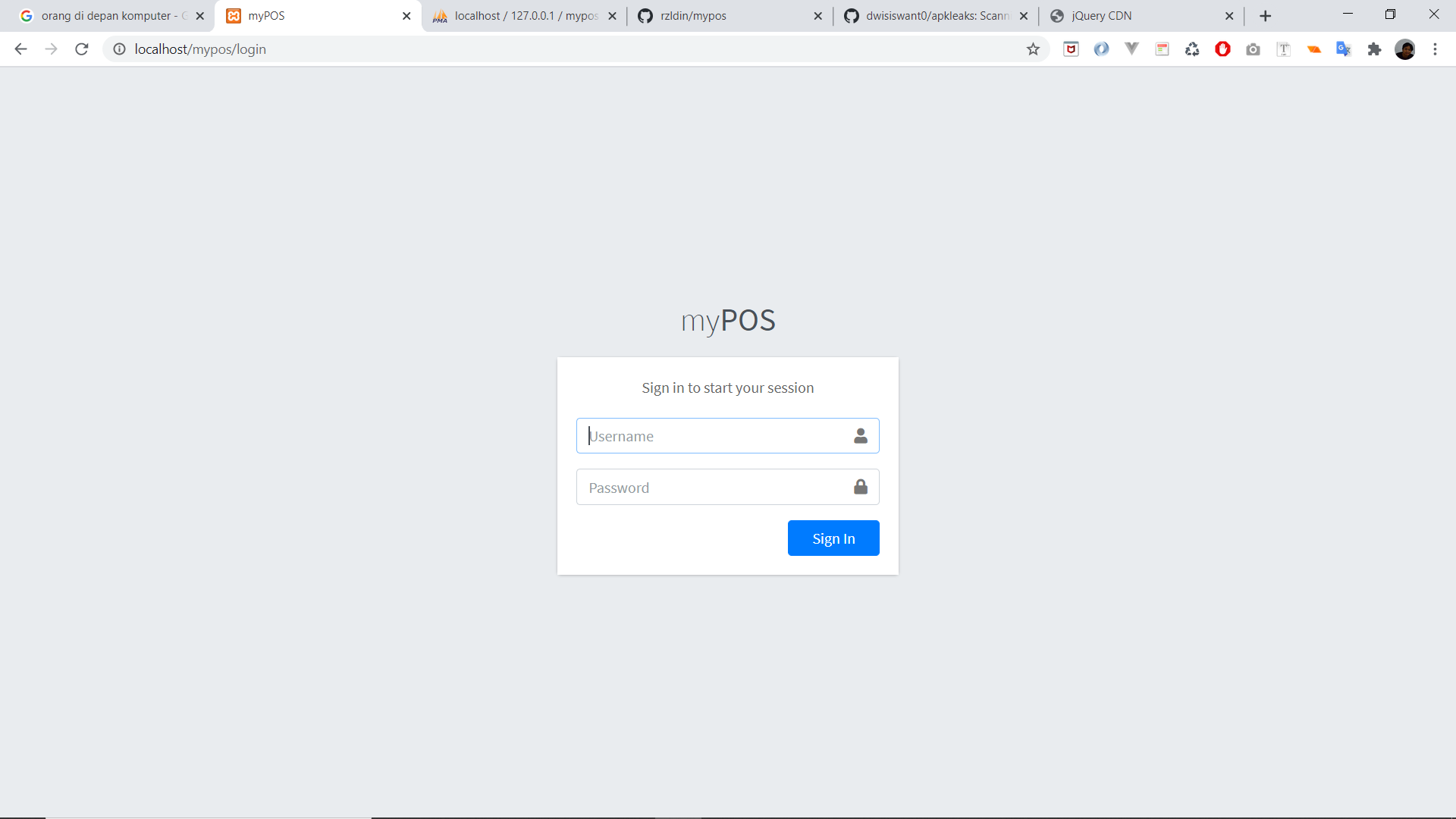Click the person icon in the Username field

[x=861, y=436]
